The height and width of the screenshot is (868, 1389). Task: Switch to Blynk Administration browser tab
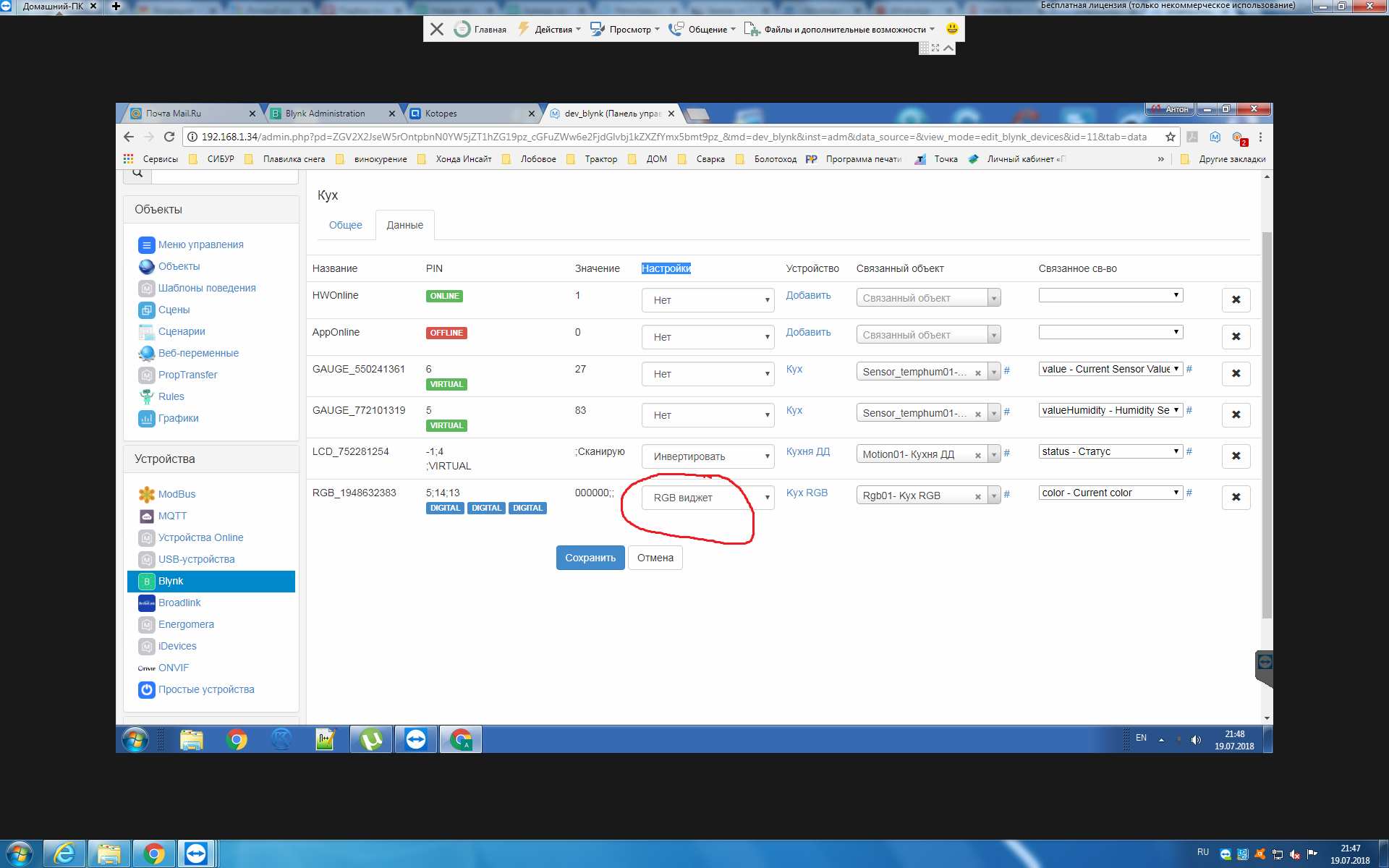click(x=326, y=114)
